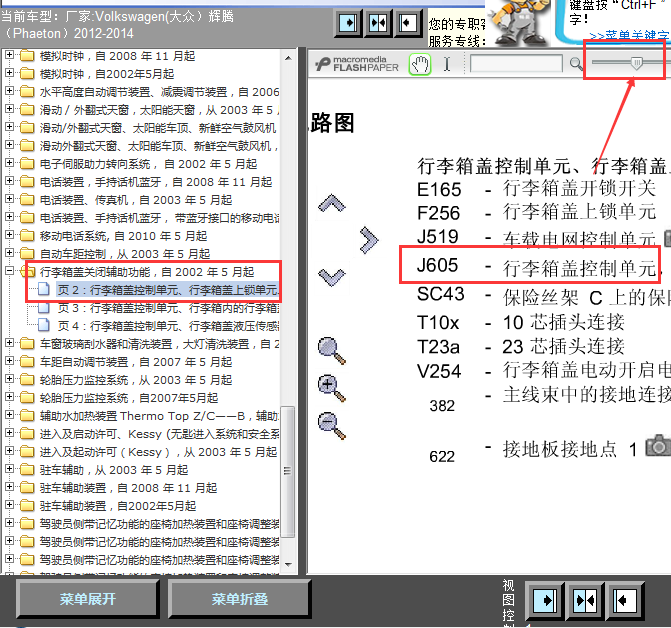Expand the 水平高度自动调节装置 node

click(9, 91)
